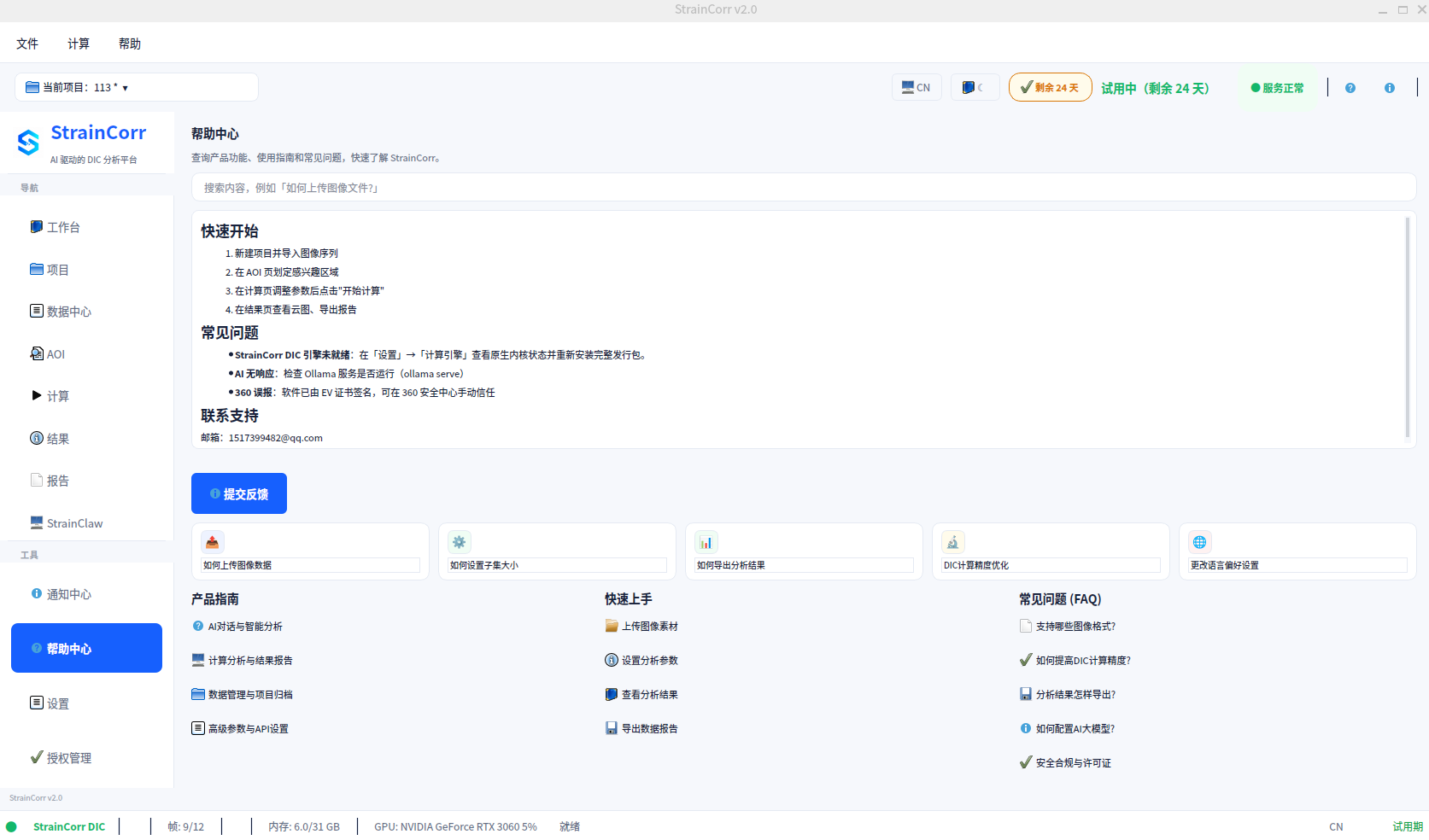
Task: Open the 计算 menu in menu bar
Action: [79, 44]
